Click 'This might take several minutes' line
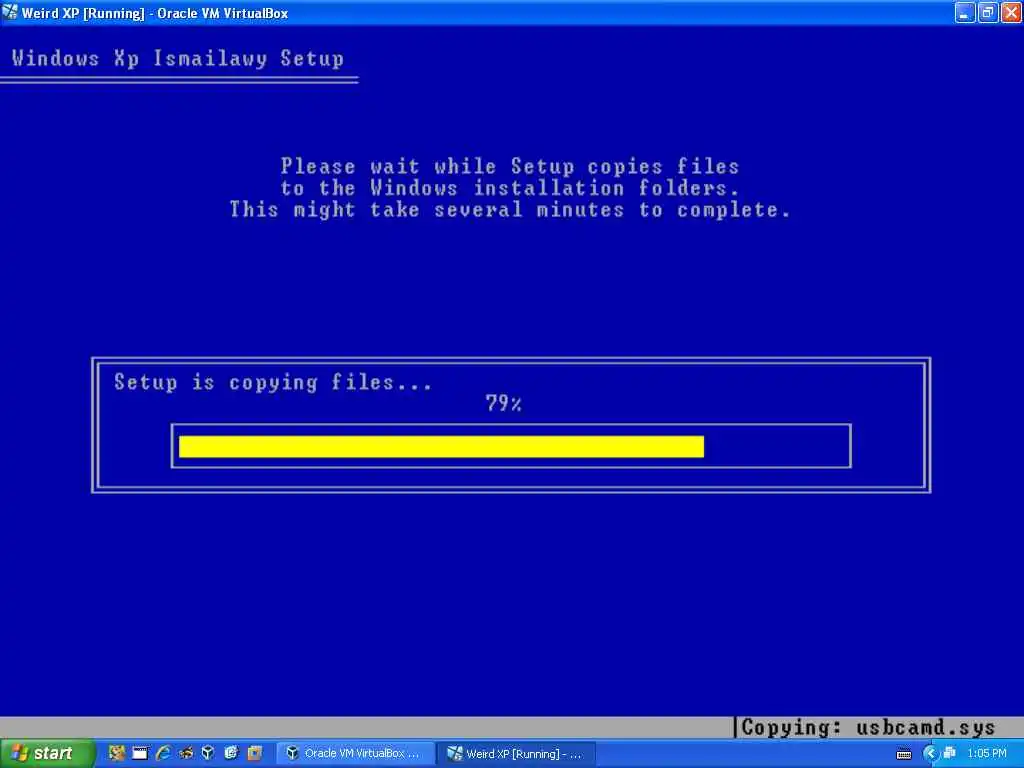The image size is (1024, 768). (x=510, y=210)
